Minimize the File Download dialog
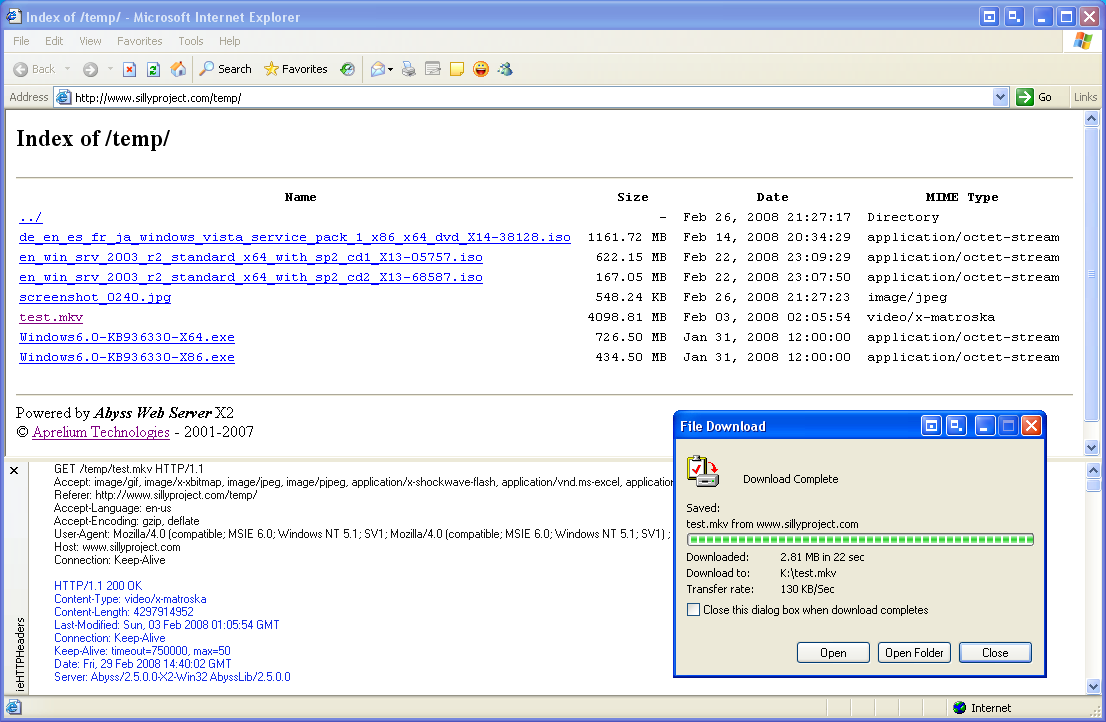The height and width of the screenshot is (722, 1106). [x=985, y=425]
